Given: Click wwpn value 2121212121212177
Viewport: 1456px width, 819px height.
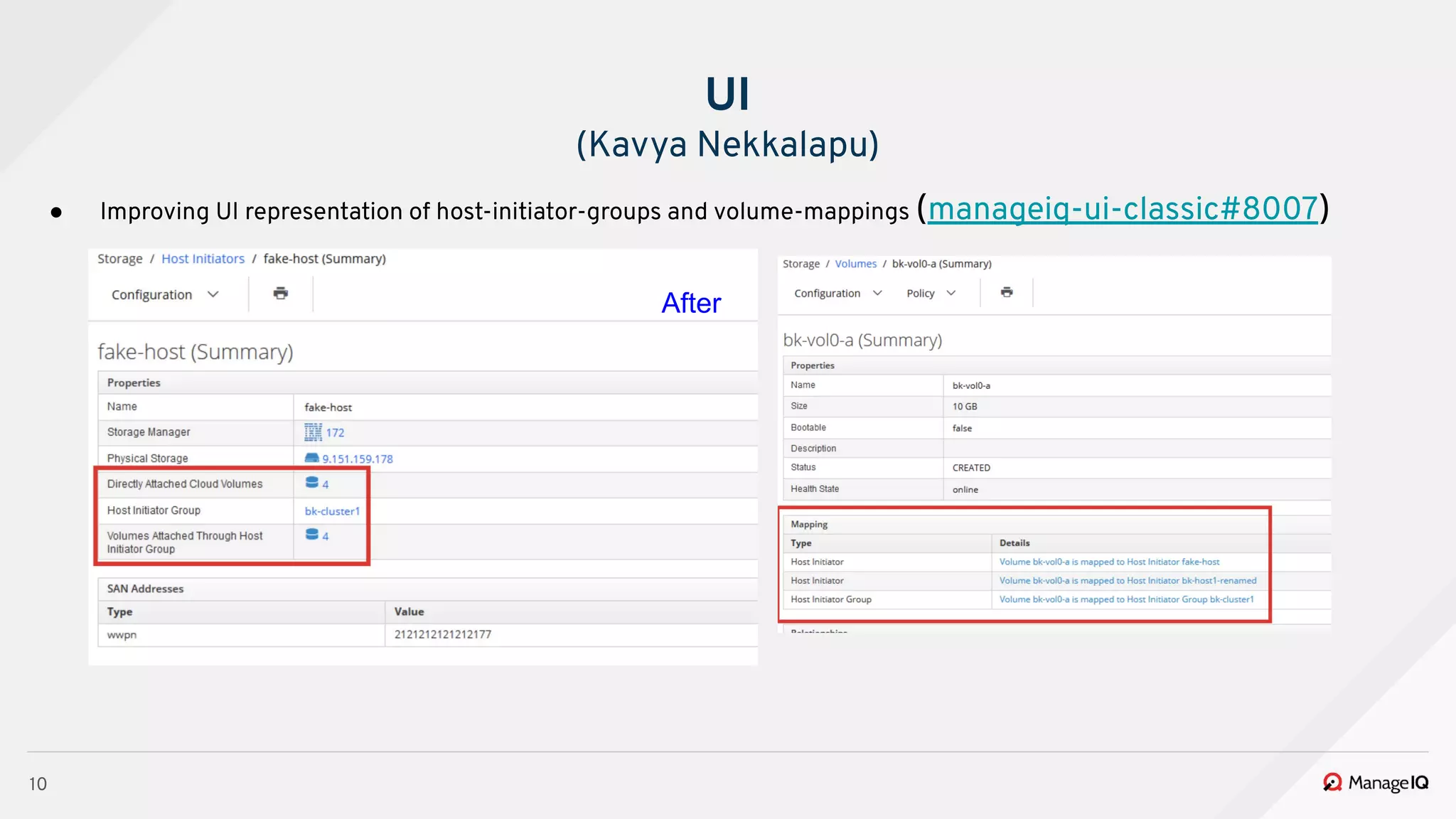Looking at the screenshot, I should point(443,634).
